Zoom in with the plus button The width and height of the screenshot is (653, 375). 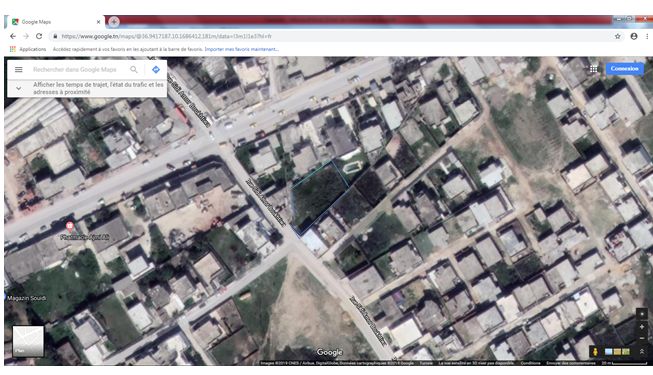pos(642,327)
